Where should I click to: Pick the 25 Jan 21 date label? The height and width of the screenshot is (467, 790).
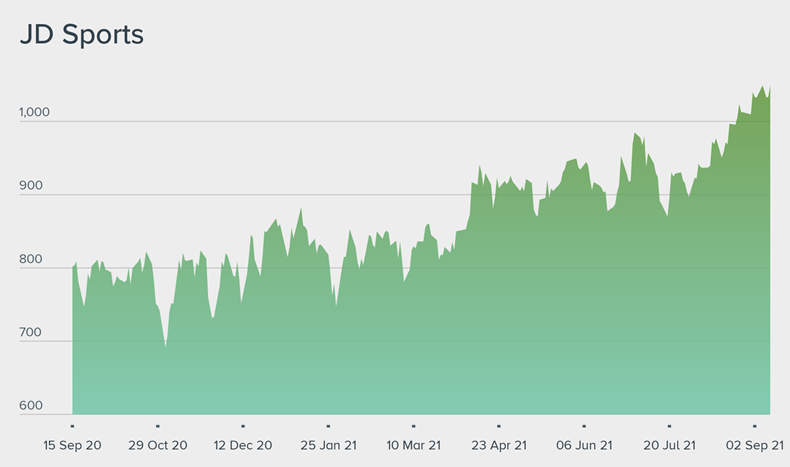tap(328, 444)
